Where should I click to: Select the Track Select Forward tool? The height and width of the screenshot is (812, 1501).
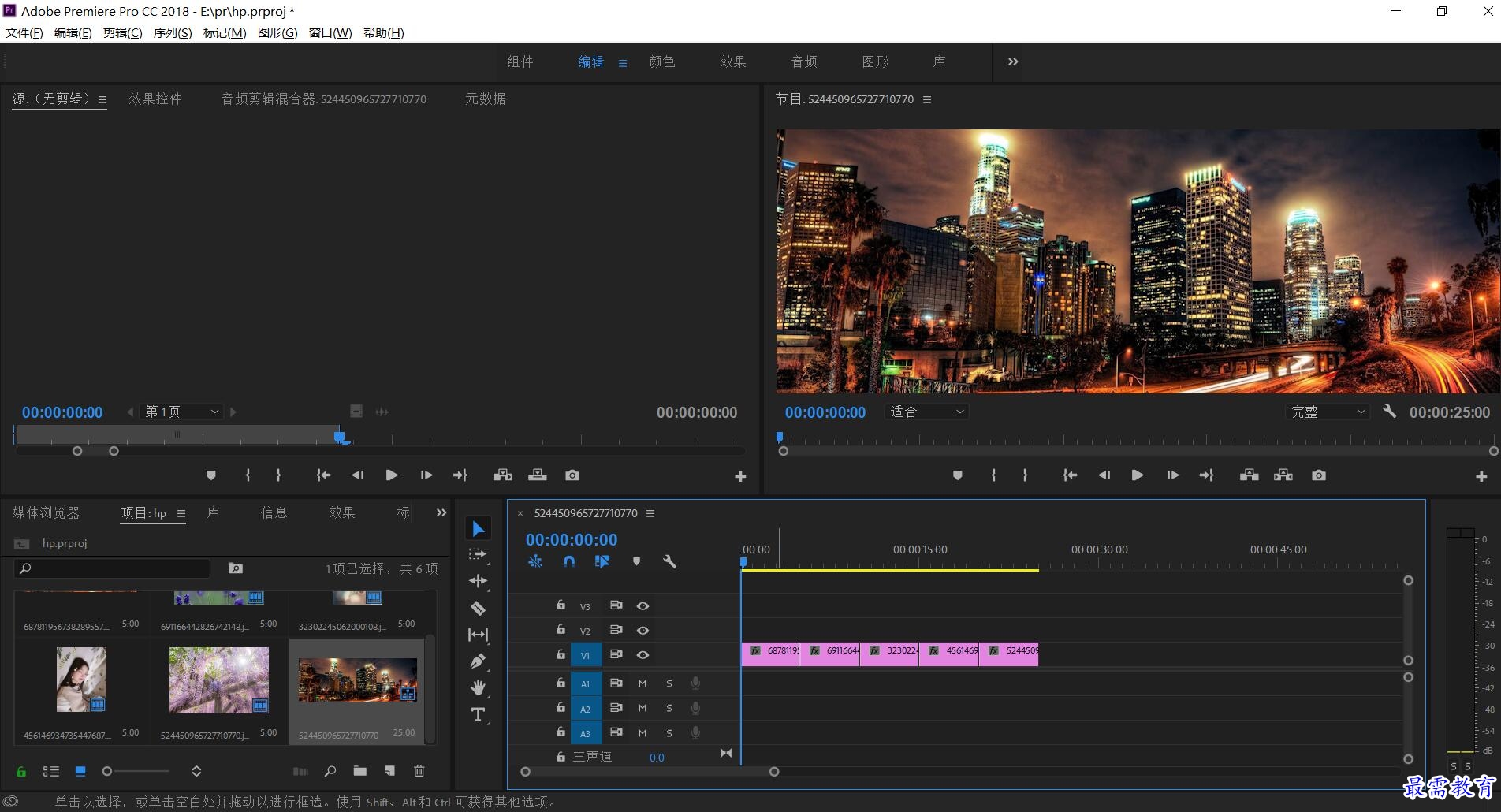click(478, 554)
